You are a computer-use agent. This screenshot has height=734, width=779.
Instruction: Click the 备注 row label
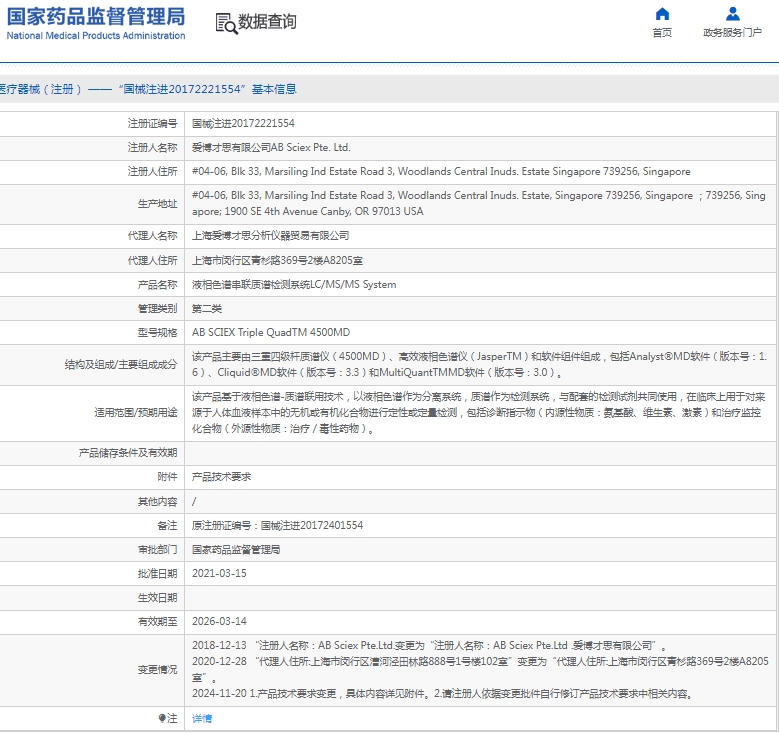[x=167, y=526]
